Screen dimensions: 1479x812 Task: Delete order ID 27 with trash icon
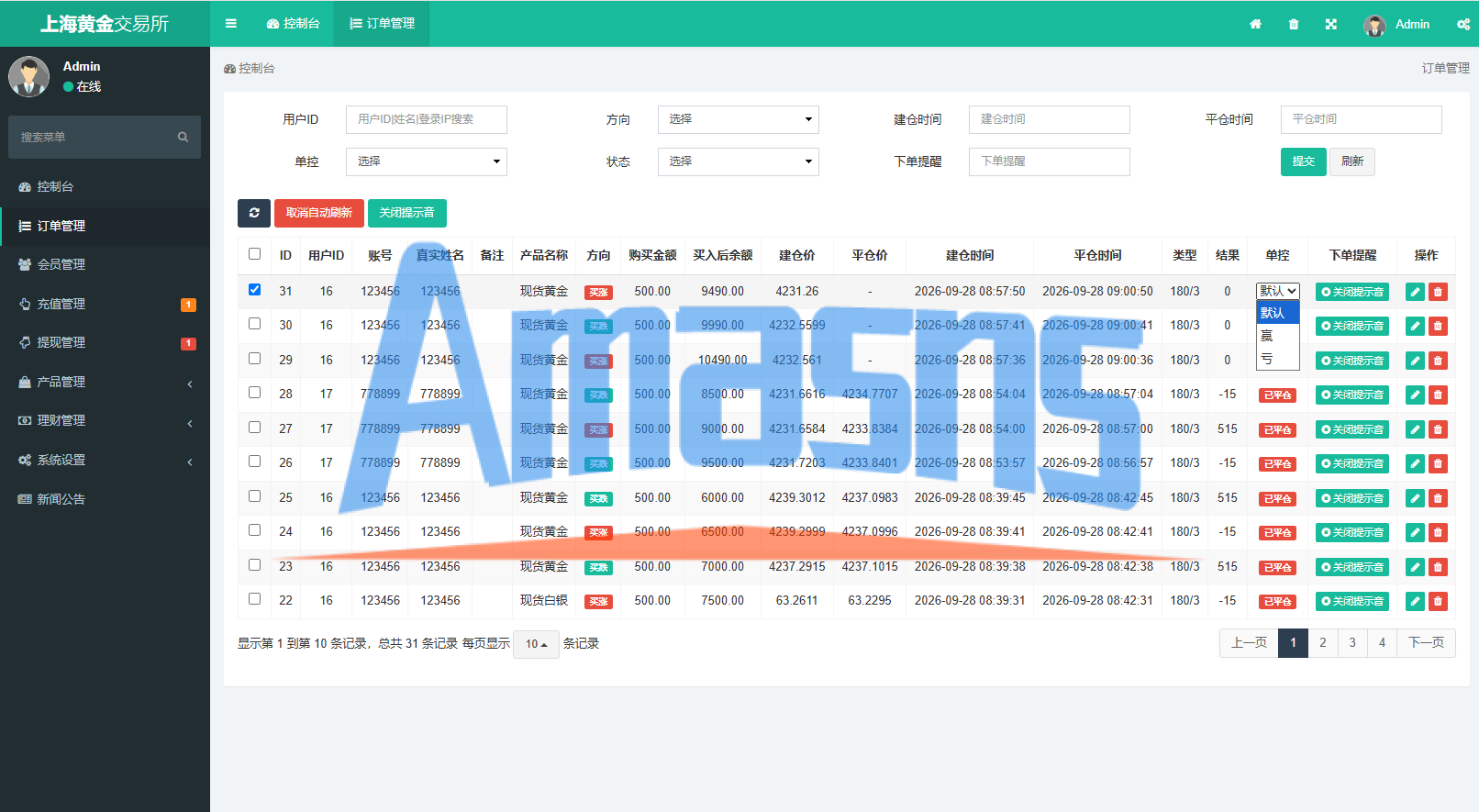click(1438, 429)
